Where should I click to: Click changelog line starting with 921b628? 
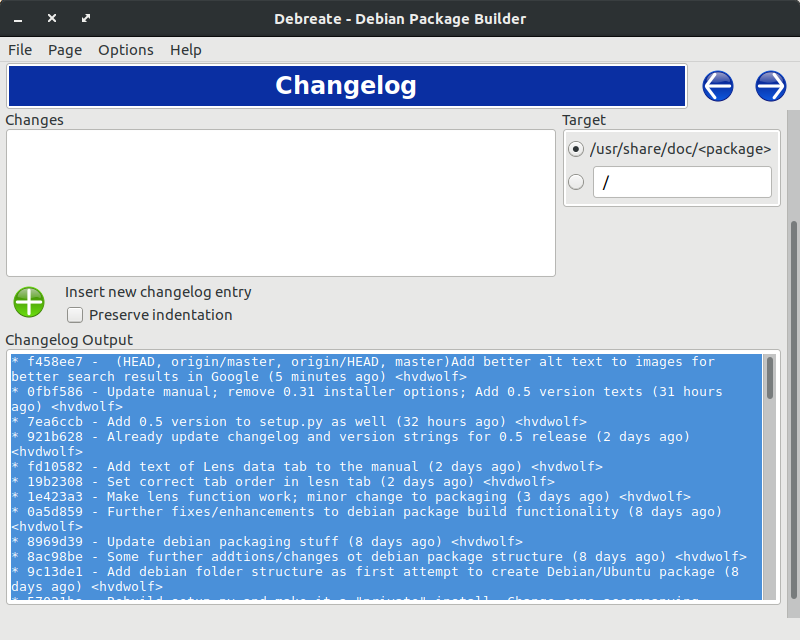(351, 444)
